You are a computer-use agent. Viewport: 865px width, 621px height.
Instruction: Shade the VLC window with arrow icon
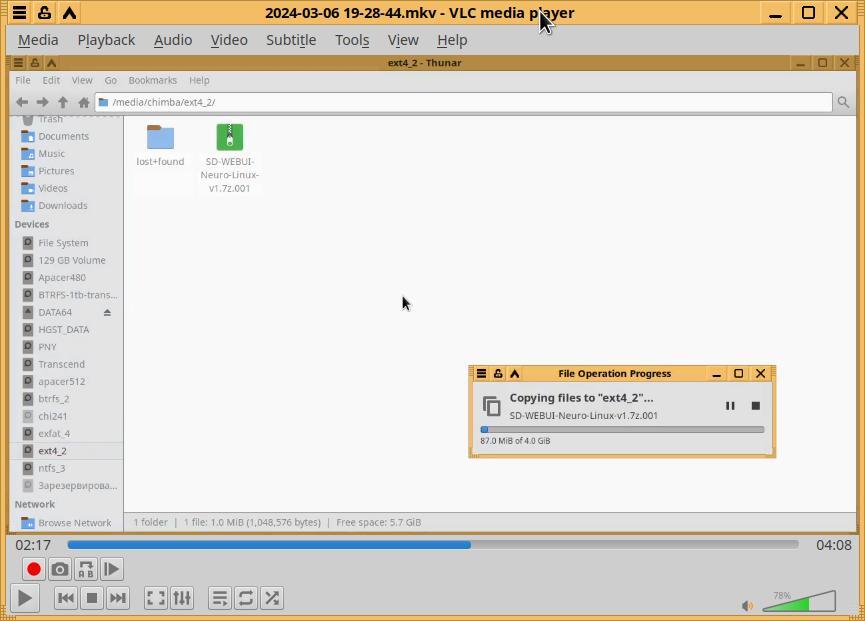click(69, 13)
